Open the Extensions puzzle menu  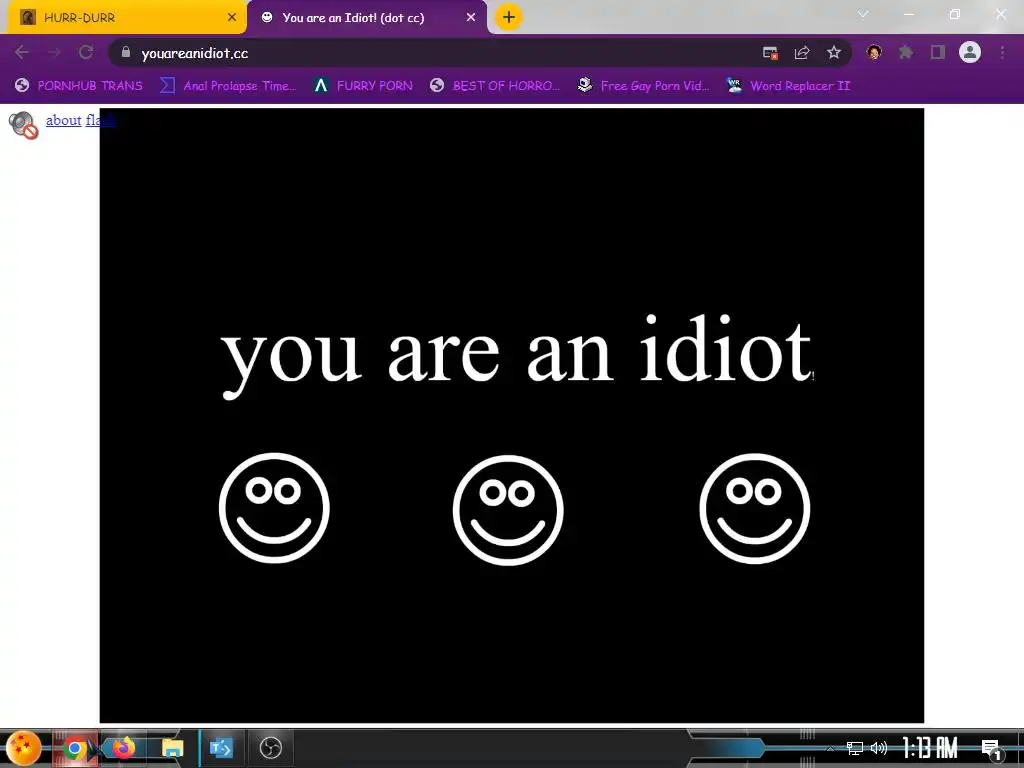pos(906,52)
